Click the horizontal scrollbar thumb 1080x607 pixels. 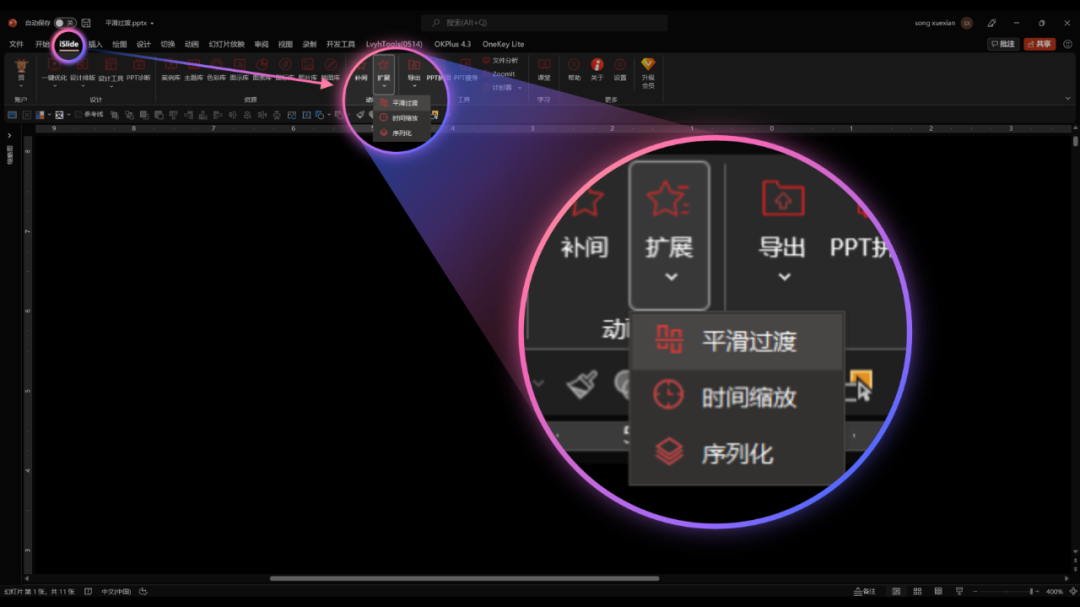(464, 578)
